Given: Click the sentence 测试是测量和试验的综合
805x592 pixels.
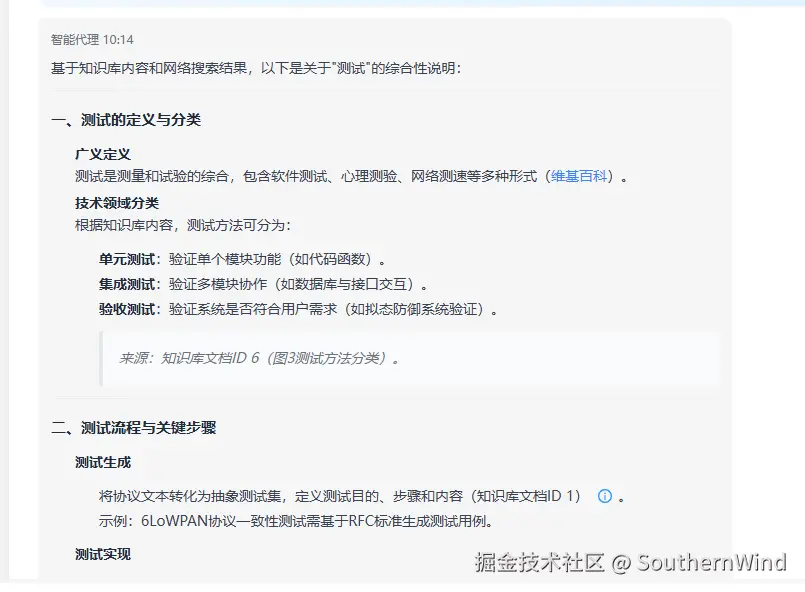Looking at the screenshot, I should (x=351, y=177).
